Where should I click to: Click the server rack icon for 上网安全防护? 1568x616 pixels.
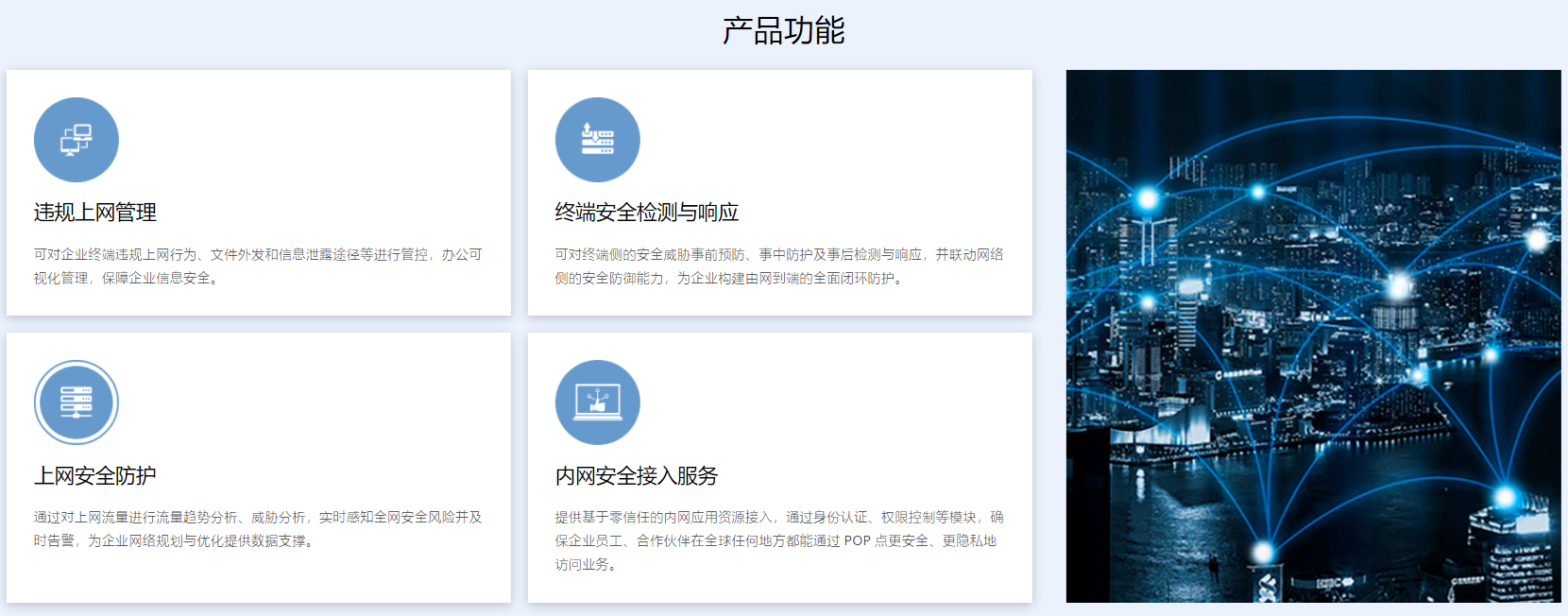pyautogui.click(x=76, y=402)
